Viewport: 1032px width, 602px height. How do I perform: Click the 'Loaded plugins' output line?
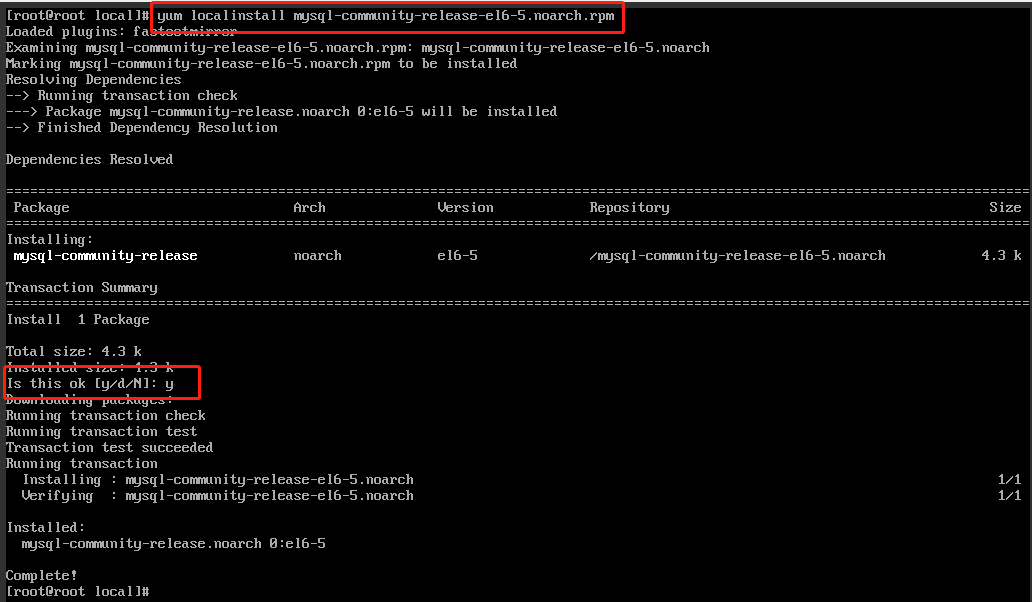pos(121,32)
